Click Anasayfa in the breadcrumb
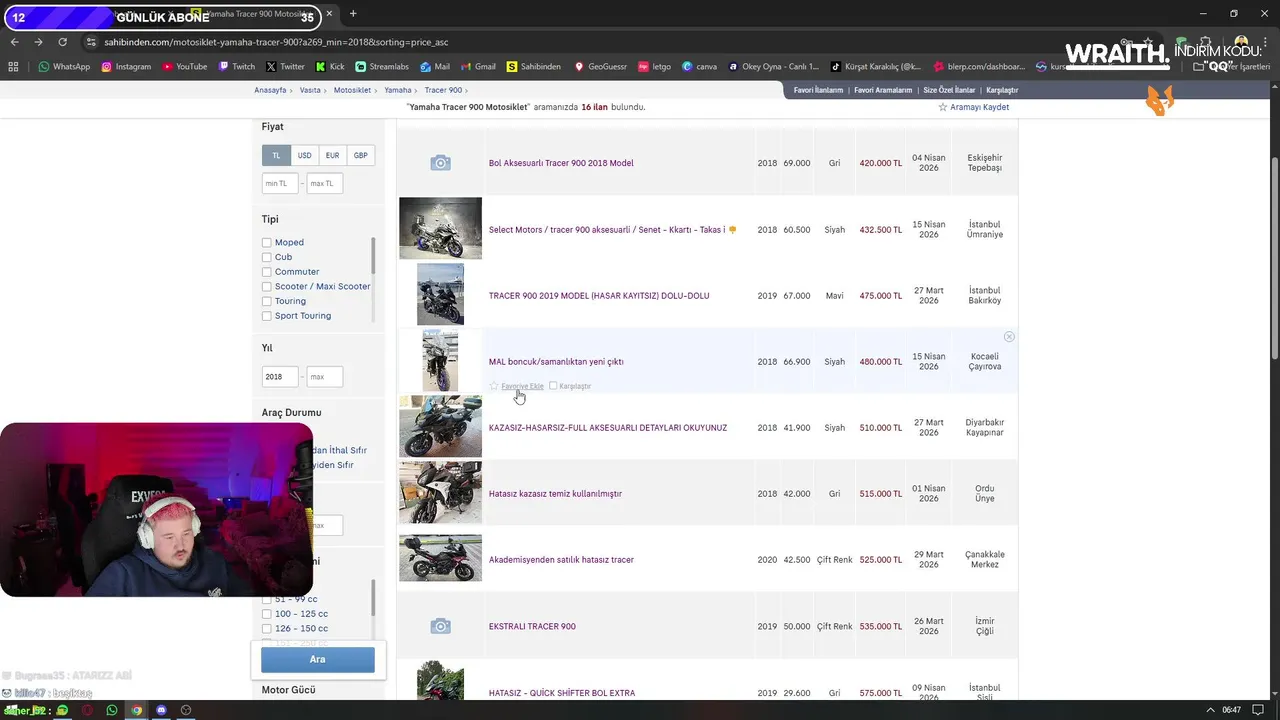1280x720 pixels. (270, 90)
